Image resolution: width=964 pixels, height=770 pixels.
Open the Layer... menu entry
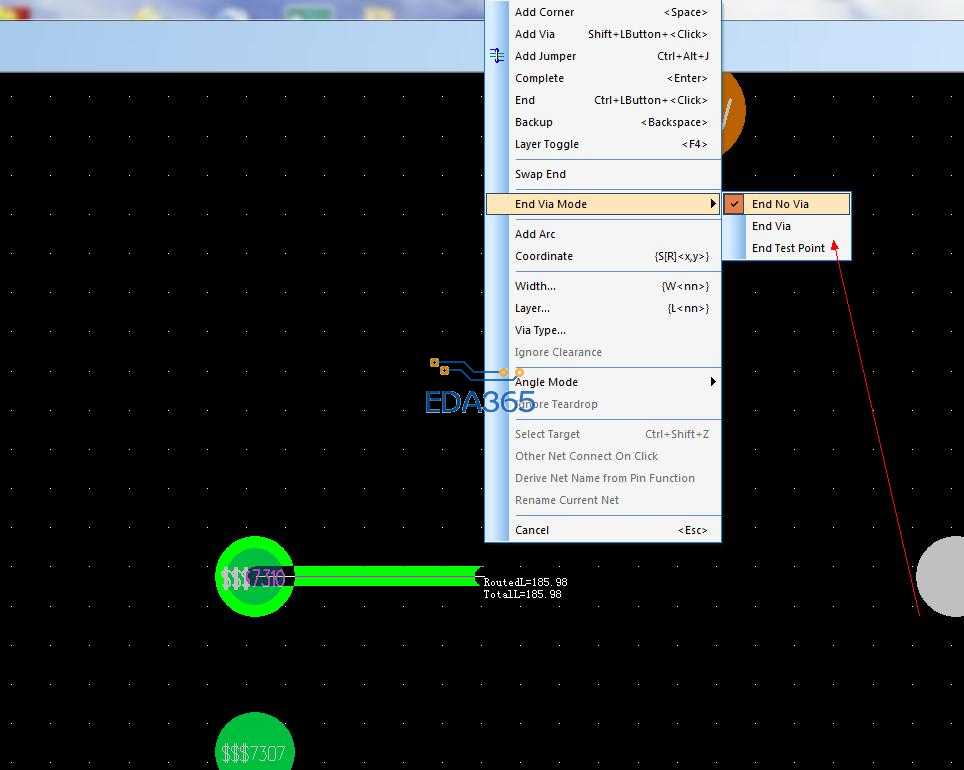click(x=602, y=309)
